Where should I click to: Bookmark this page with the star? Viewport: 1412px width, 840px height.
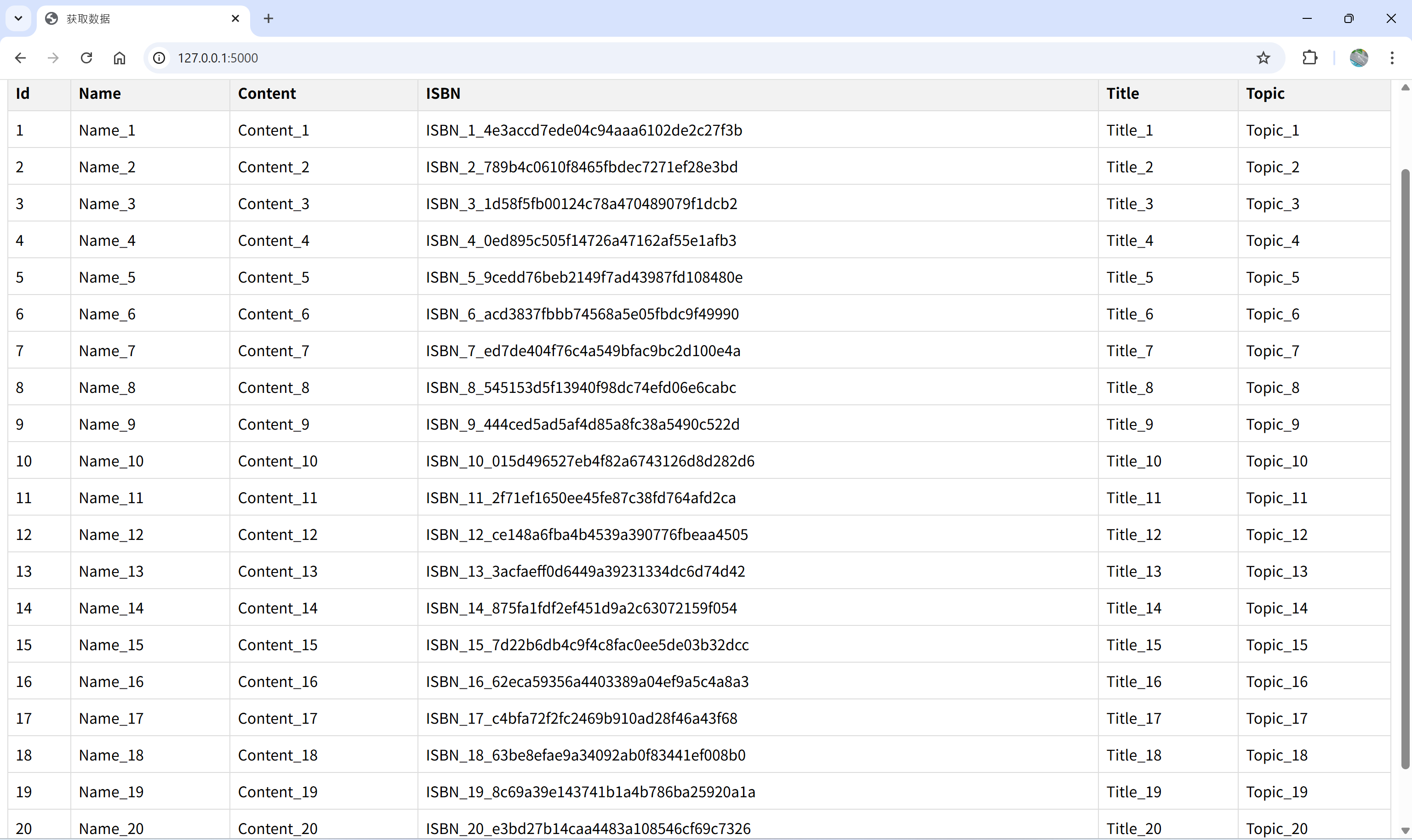[1263, 58]
